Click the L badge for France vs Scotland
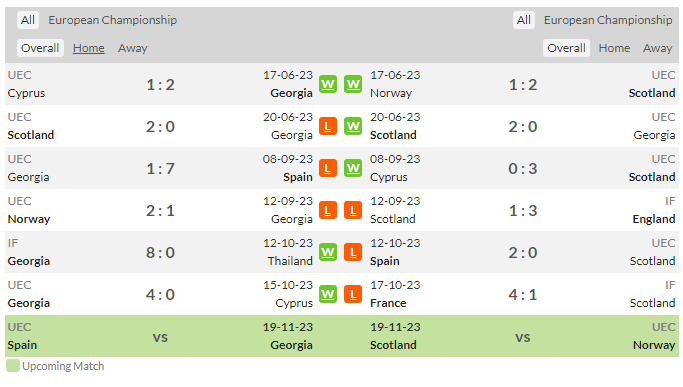This screenshot has height=387, width=683. click(353, 295)
